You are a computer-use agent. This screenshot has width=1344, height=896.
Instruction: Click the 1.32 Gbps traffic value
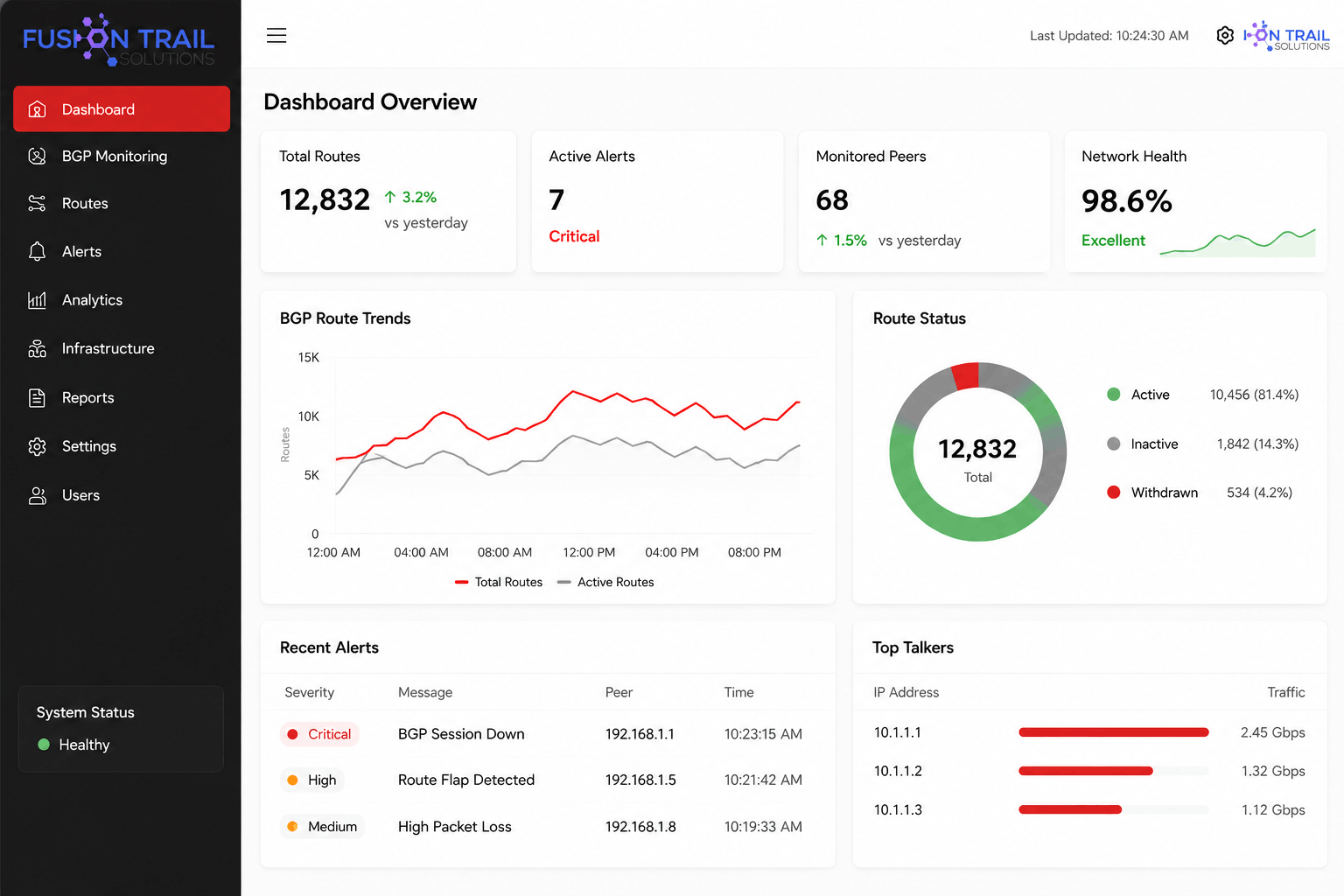(1273, 771)
